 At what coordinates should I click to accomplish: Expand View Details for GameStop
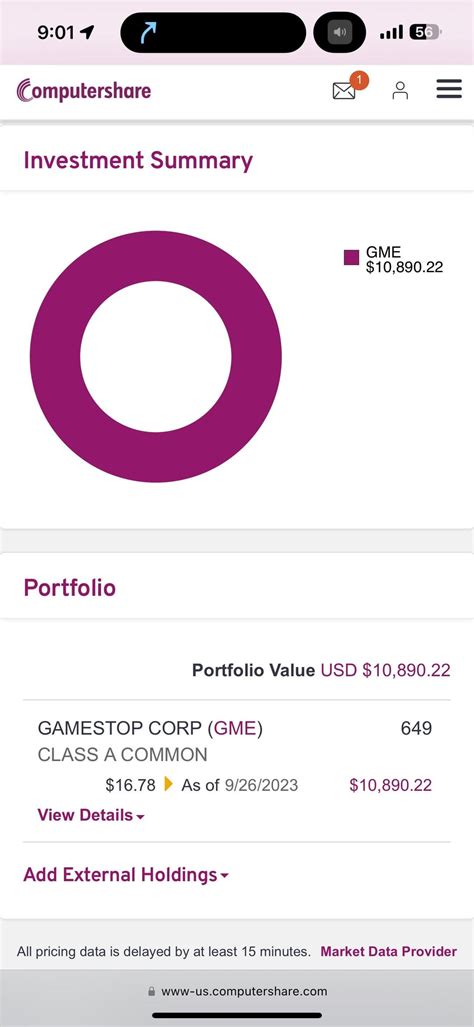pos(91,815)
